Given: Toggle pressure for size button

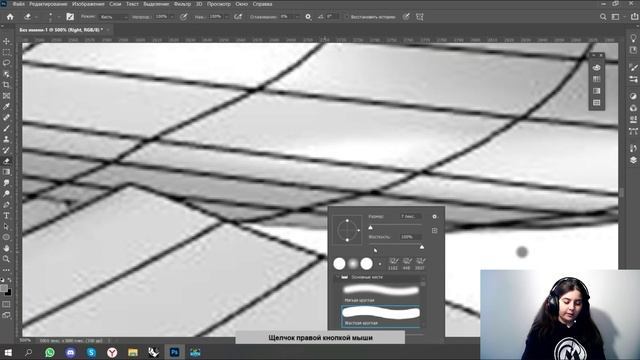Looking at the screenshot, I should pyautogui.click(x=406, y=17).
